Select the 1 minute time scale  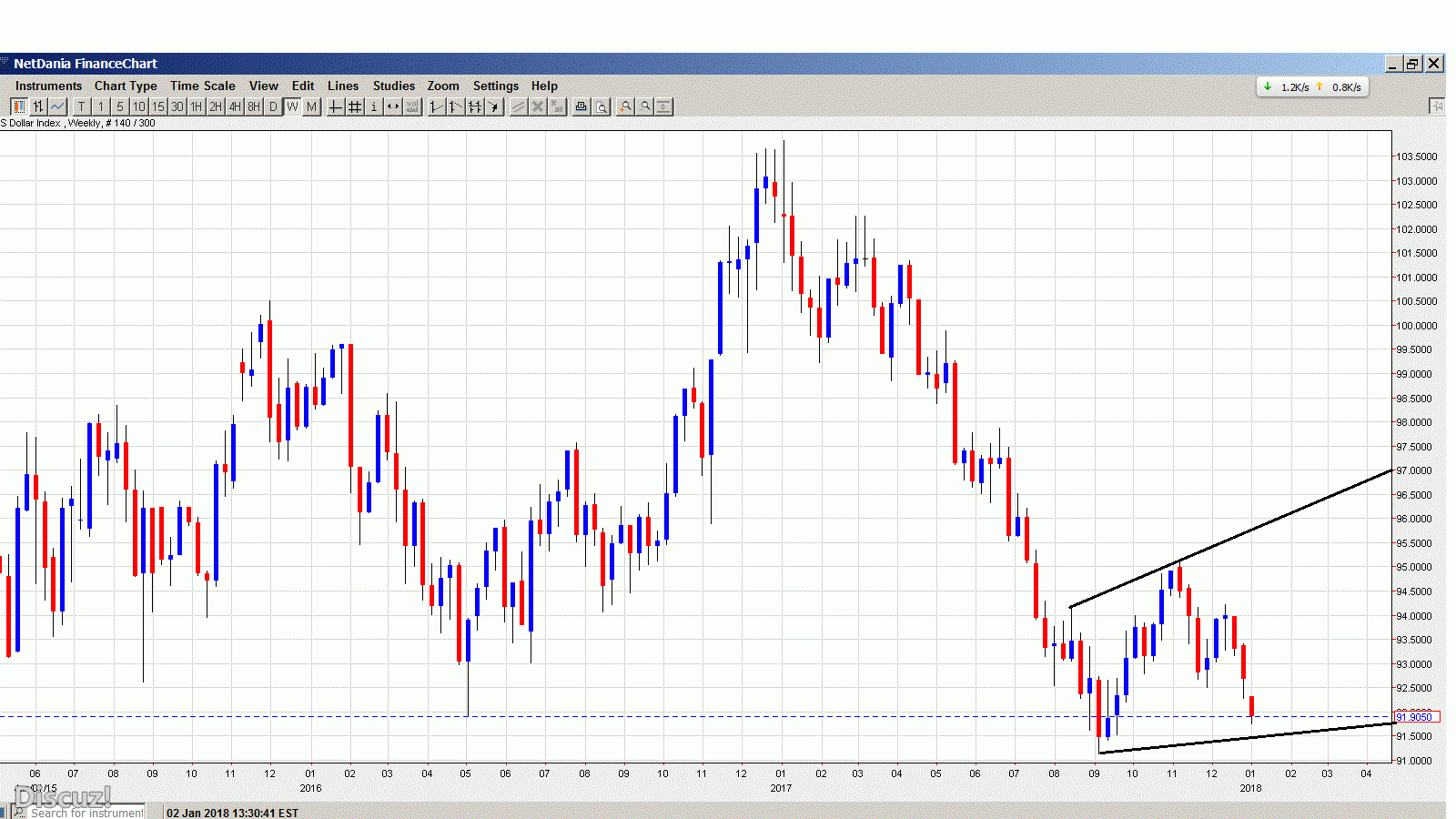101,106
